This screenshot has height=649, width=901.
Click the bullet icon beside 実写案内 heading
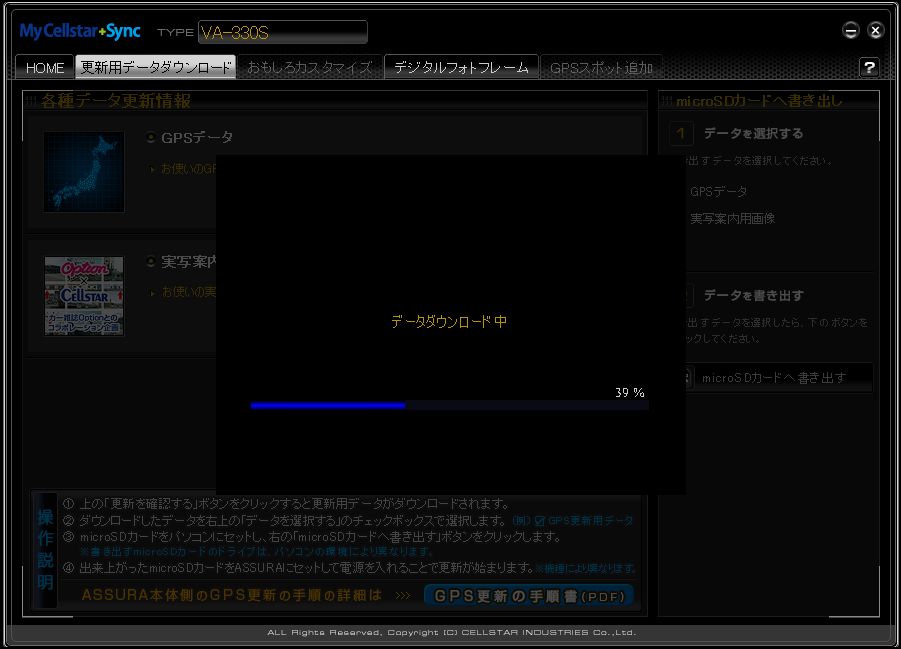(151, 262)
